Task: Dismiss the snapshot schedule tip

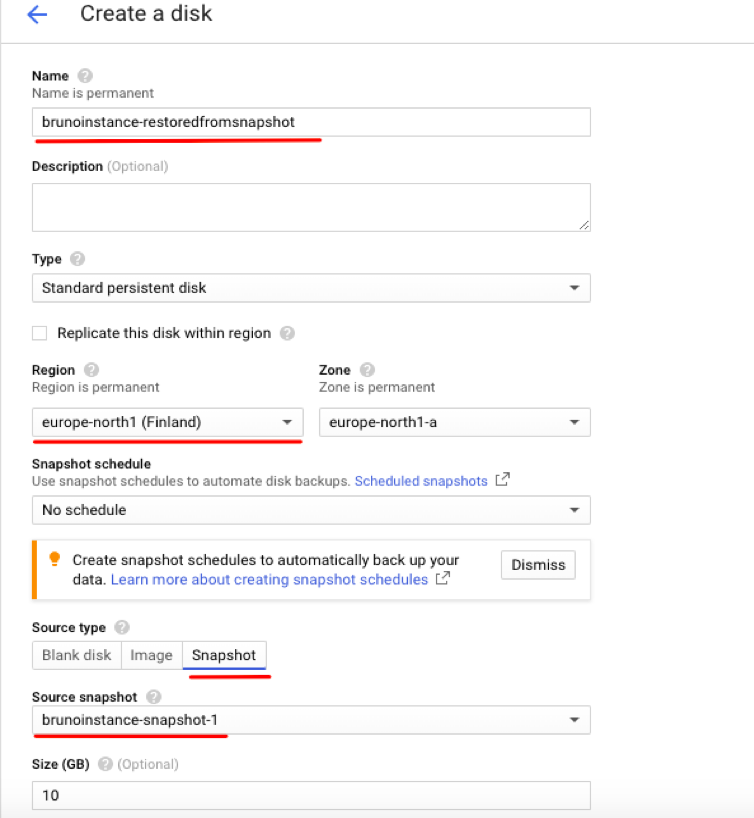Action: [x=538, y=565]
